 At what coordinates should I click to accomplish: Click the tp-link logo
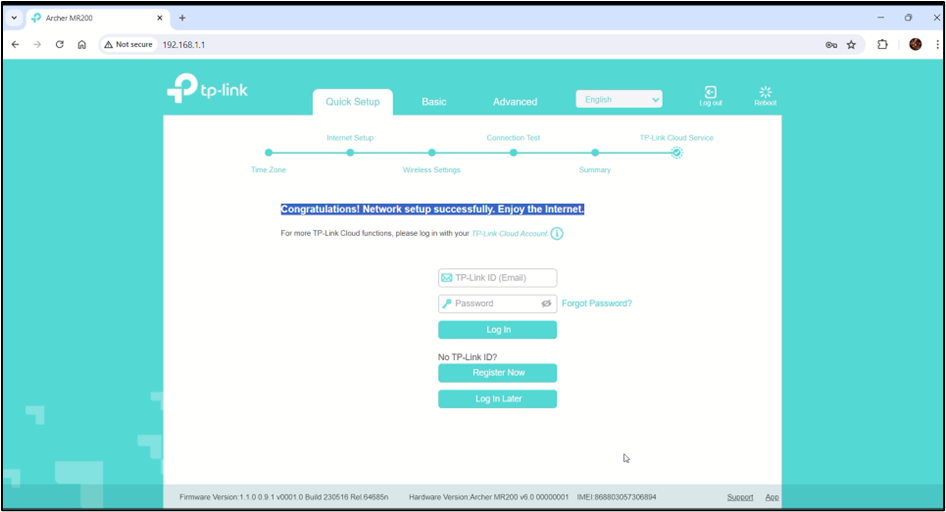pos(207,90)
